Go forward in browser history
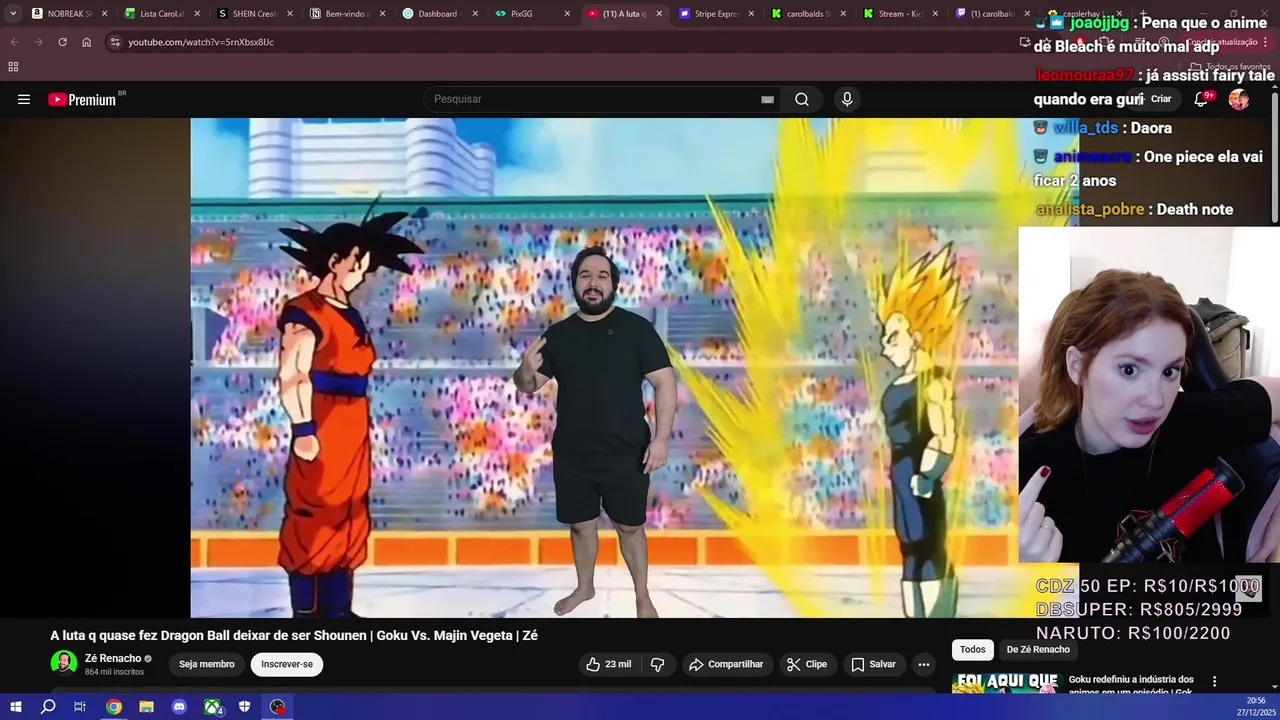The image size is (1280, 720). tap(38, 42)
